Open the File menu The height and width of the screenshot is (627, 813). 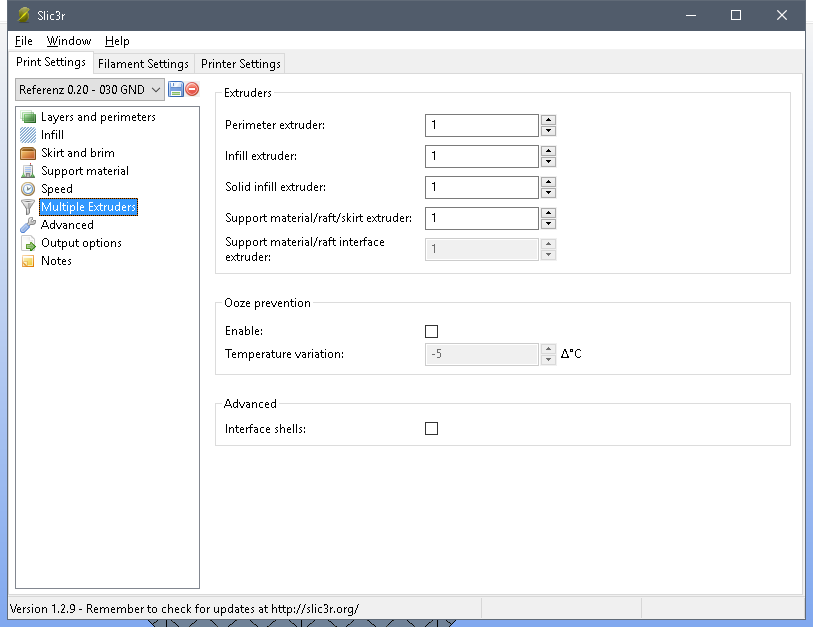click(24, 41)
